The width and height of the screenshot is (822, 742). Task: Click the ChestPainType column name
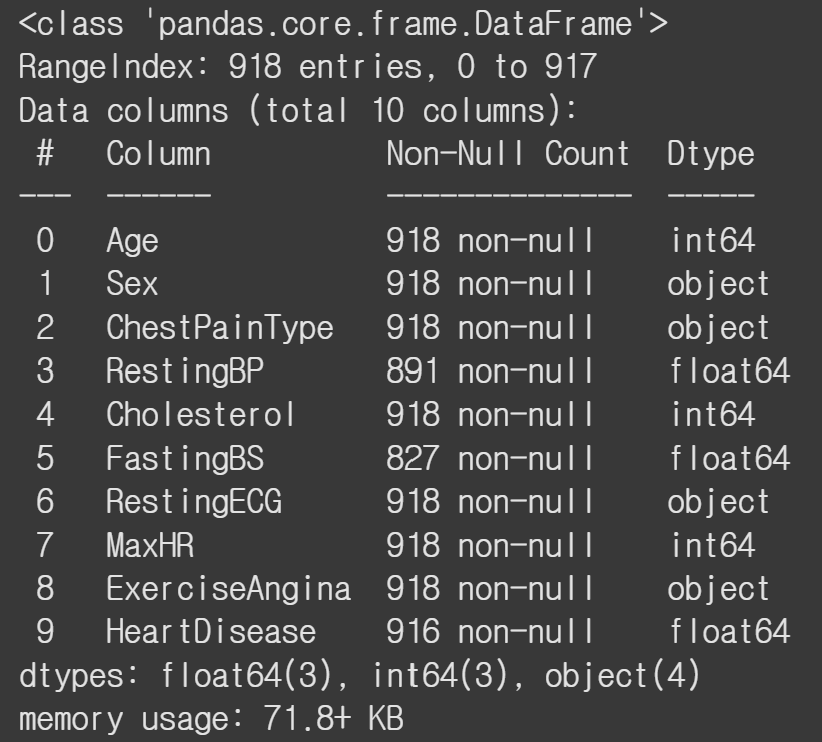(x=220, y=329)
